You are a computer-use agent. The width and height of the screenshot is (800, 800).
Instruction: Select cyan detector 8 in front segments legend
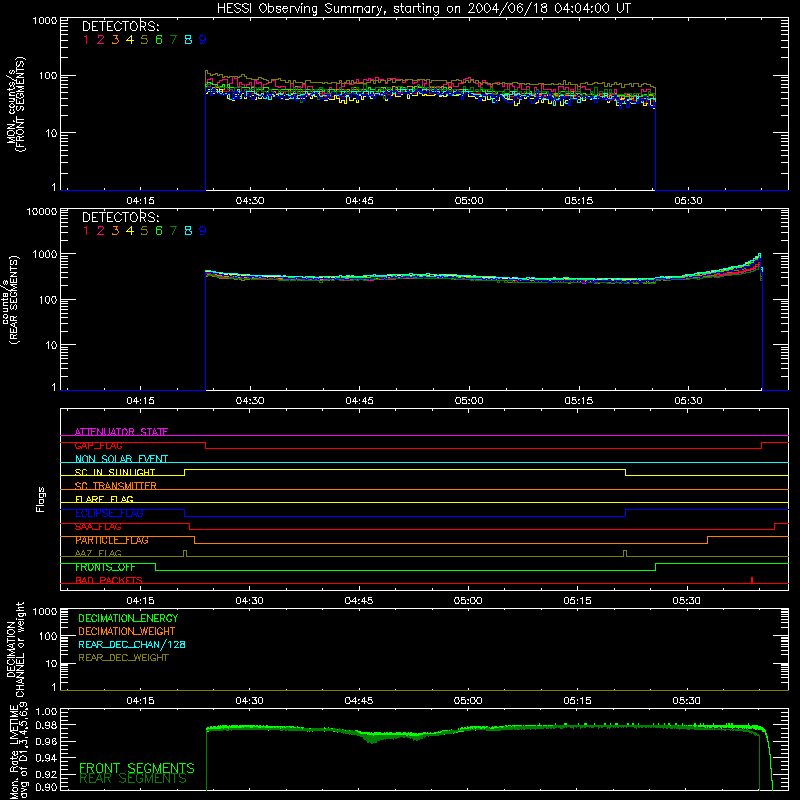pyautogui.click(x=188, y=40)
